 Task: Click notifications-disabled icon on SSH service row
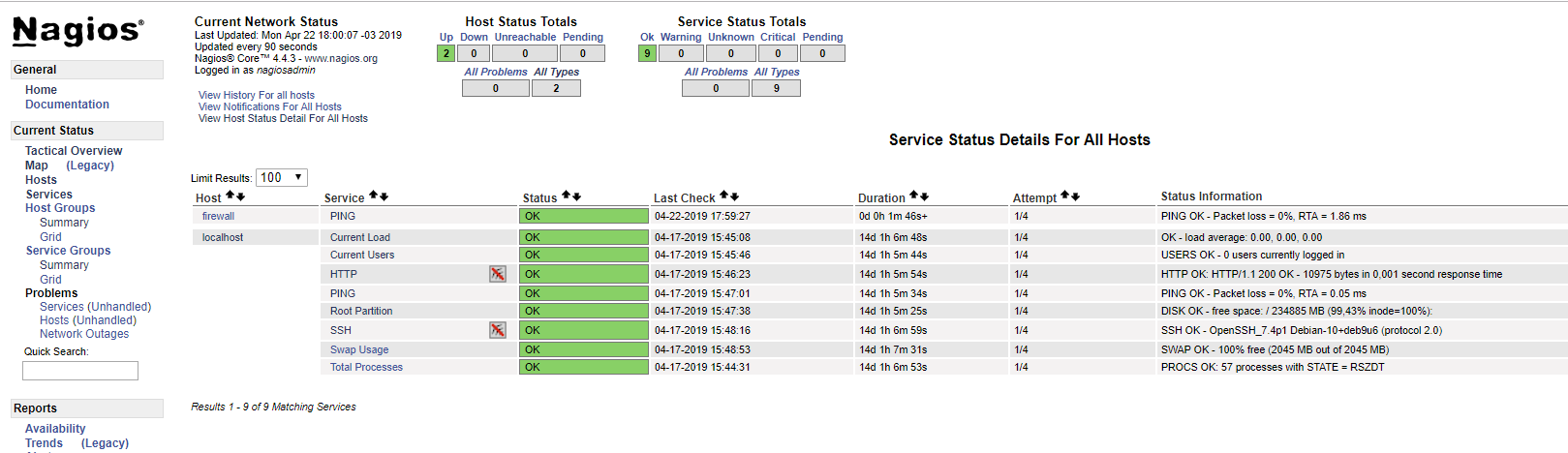tap(498, 330)
